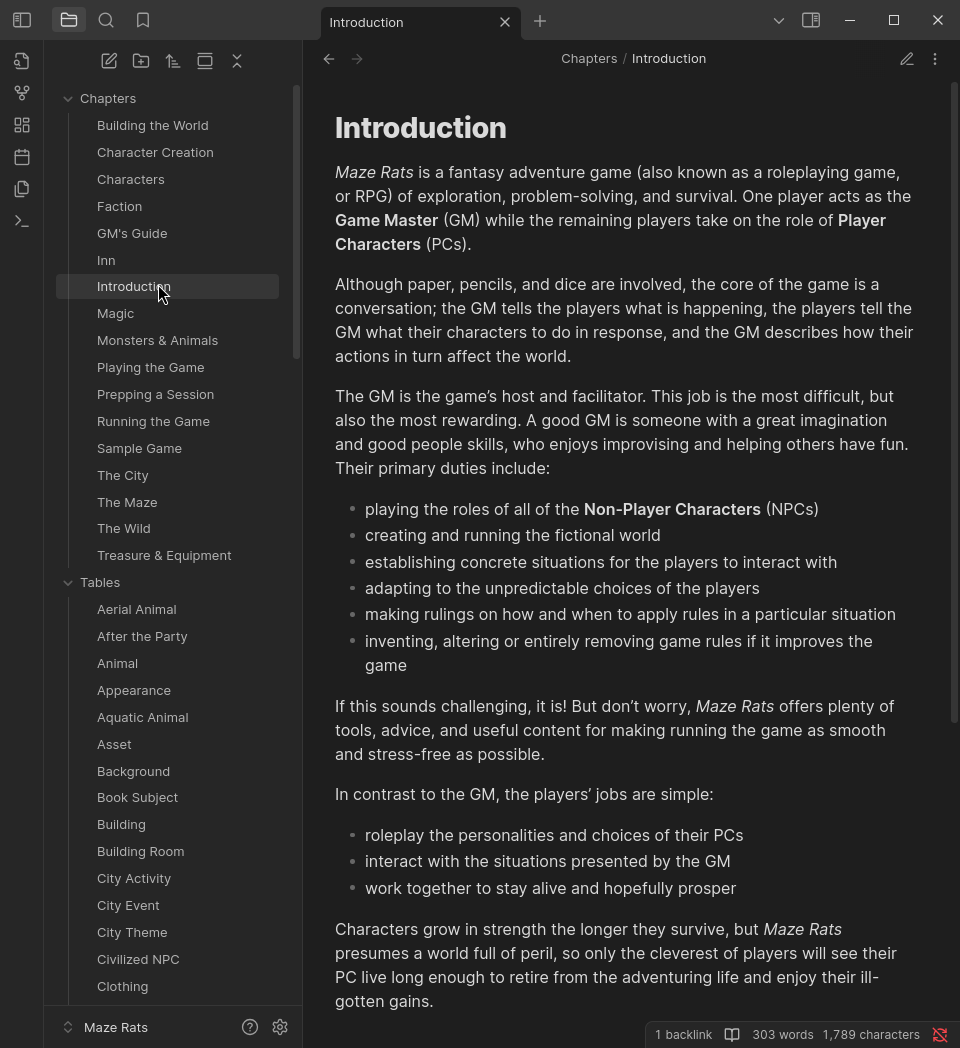Toggle reading view book icon in status bar

click(732, 1035)
